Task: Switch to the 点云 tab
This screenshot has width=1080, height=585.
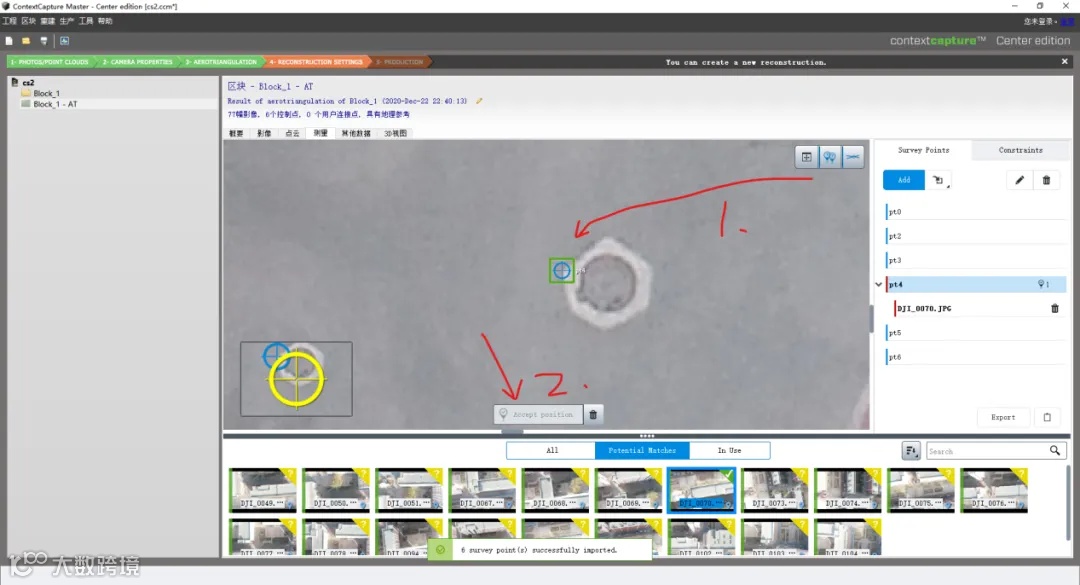Action: click(293, 133)
